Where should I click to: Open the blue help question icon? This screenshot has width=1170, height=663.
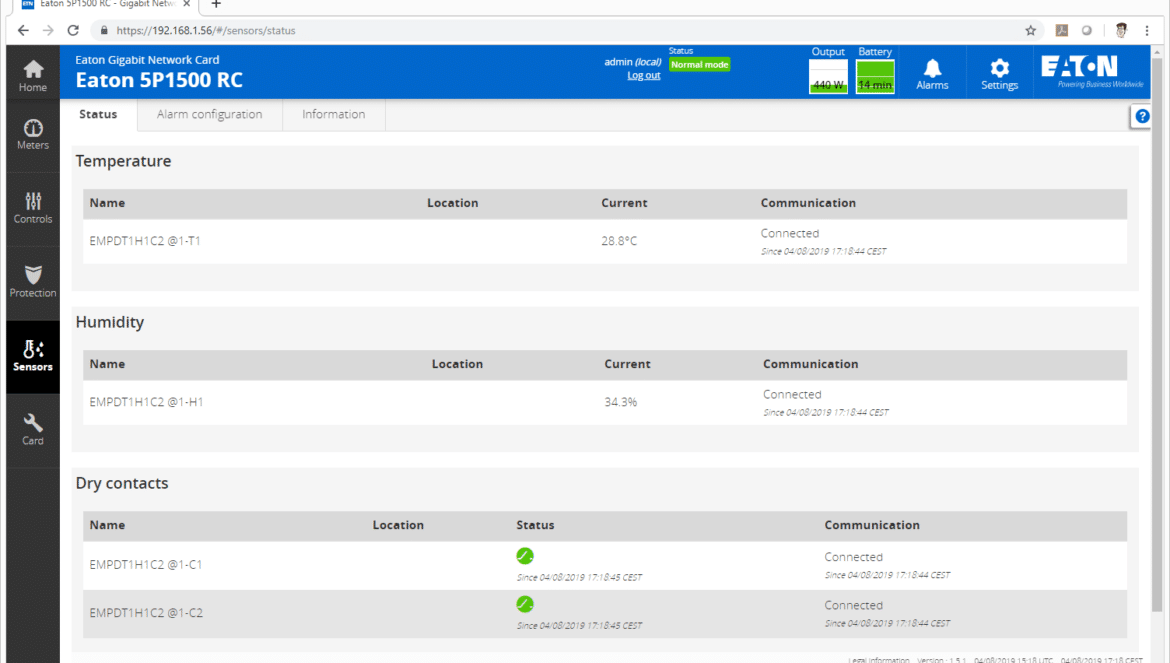pos(1142,116)
